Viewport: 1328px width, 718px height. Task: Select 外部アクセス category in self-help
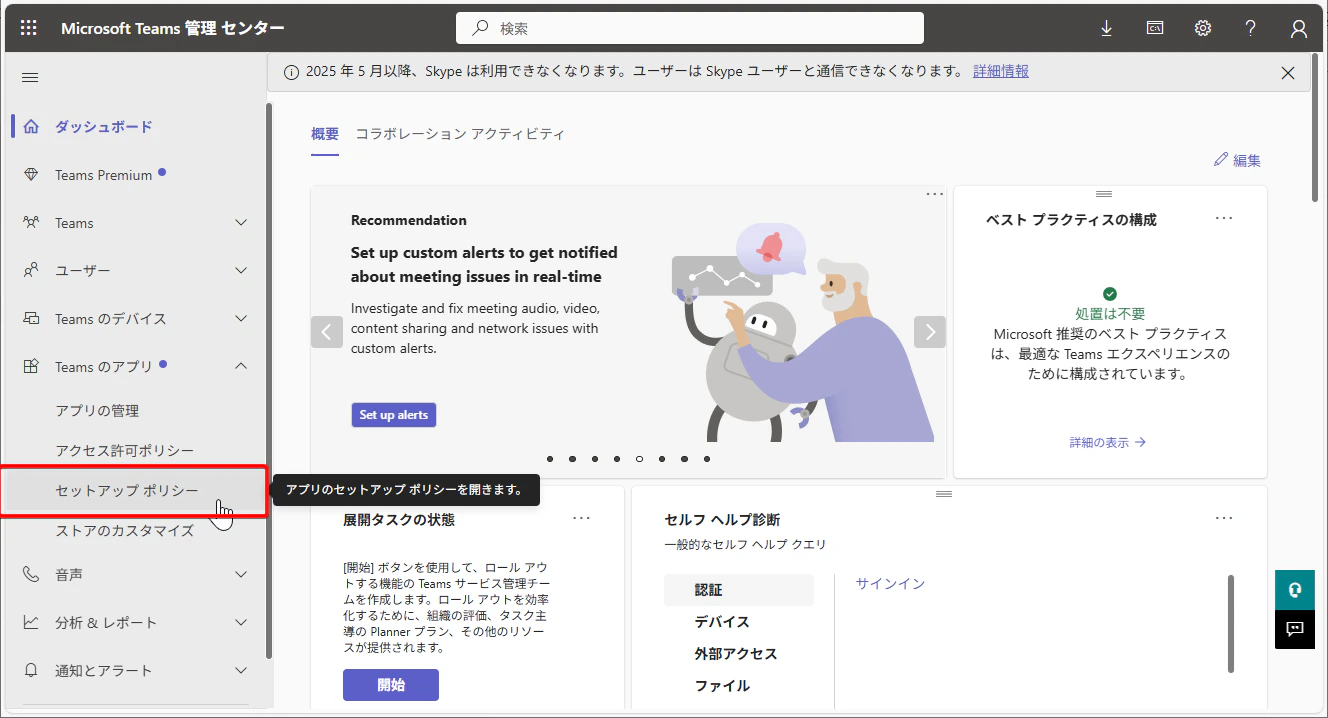tap(736, 654)
